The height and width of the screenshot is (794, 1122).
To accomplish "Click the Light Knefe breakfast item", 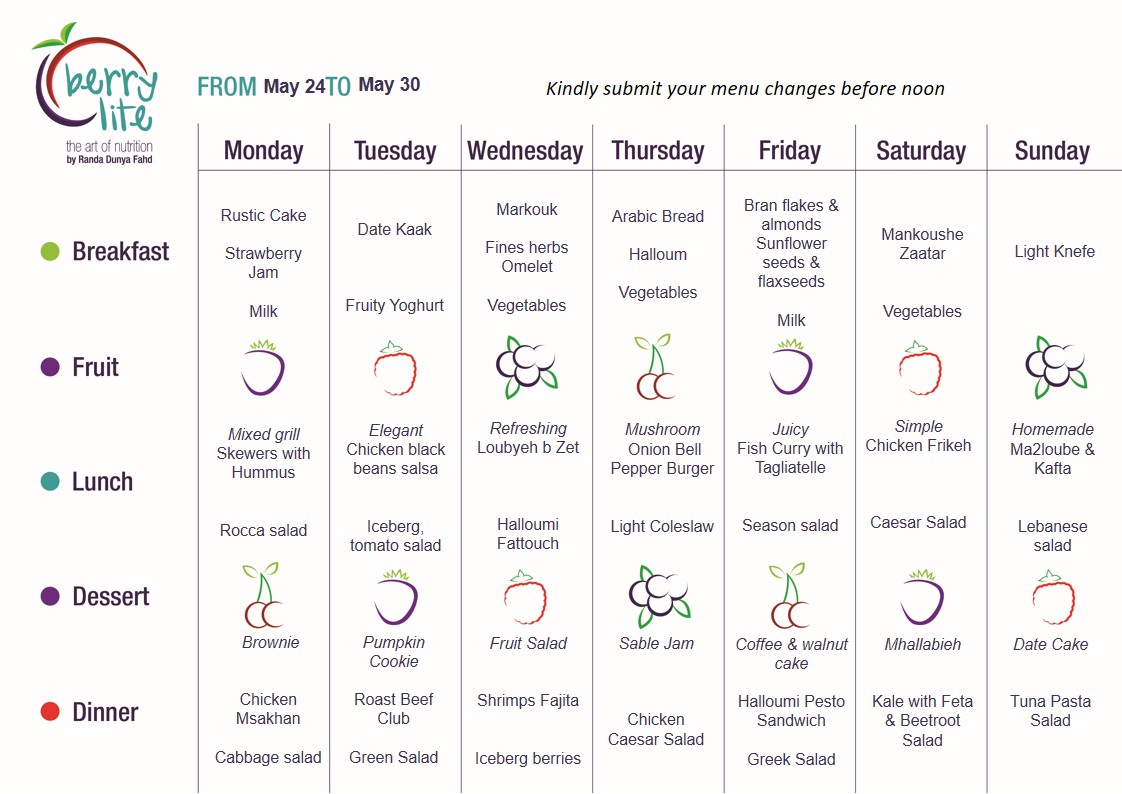I will tap(1054, 252).
